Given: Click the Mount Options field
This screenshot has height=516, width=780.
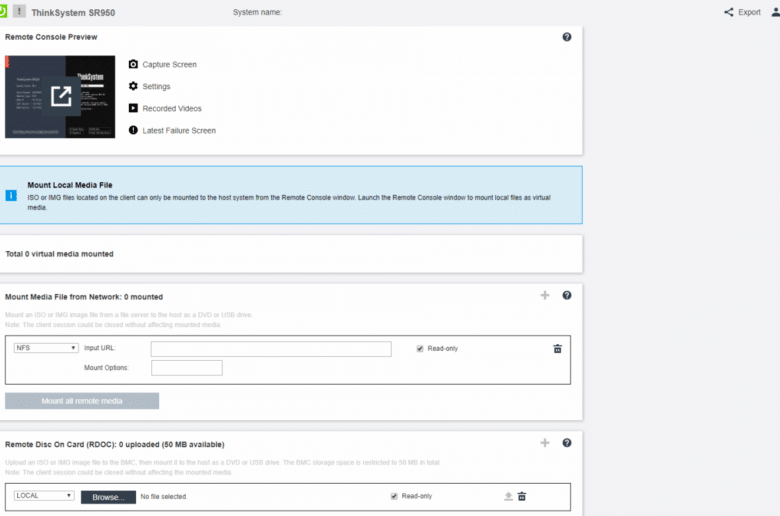Looking at the screenshot, I should coord(187,368).
